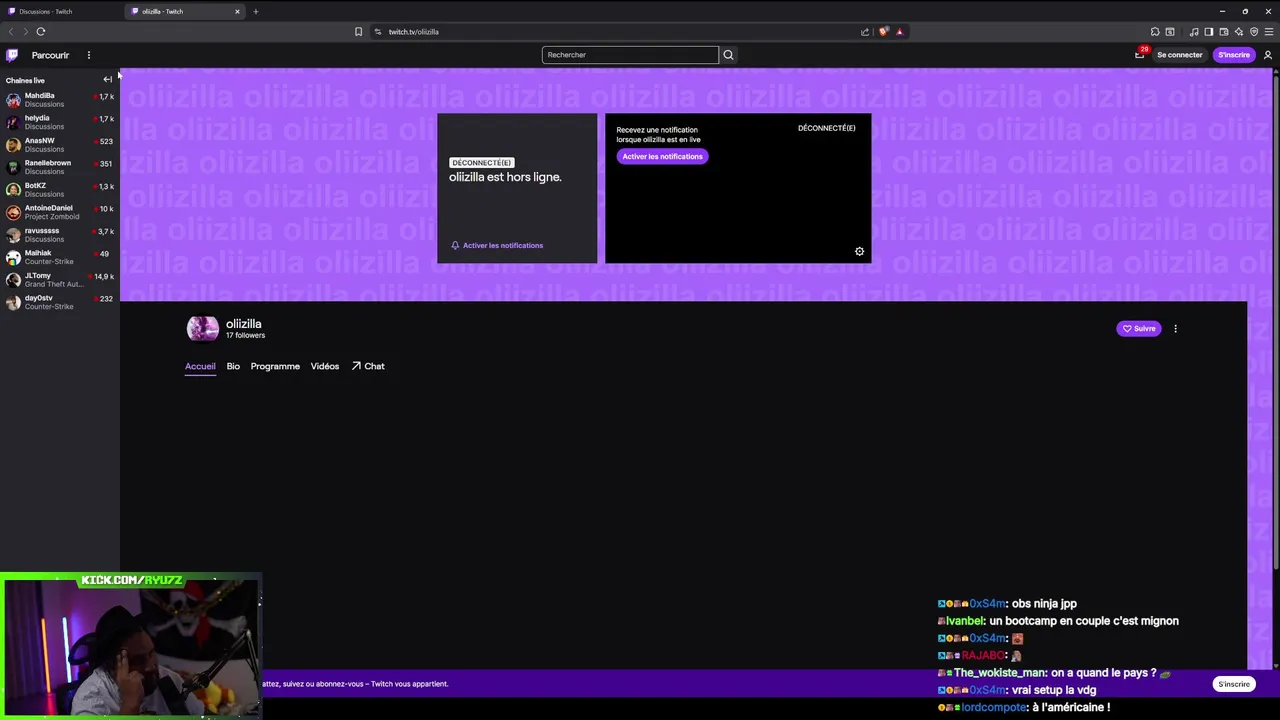Image resolution: width=1280 pixels, height=720 pixels.
Task: Click the Se connecter button
Action: (1180, 55)
